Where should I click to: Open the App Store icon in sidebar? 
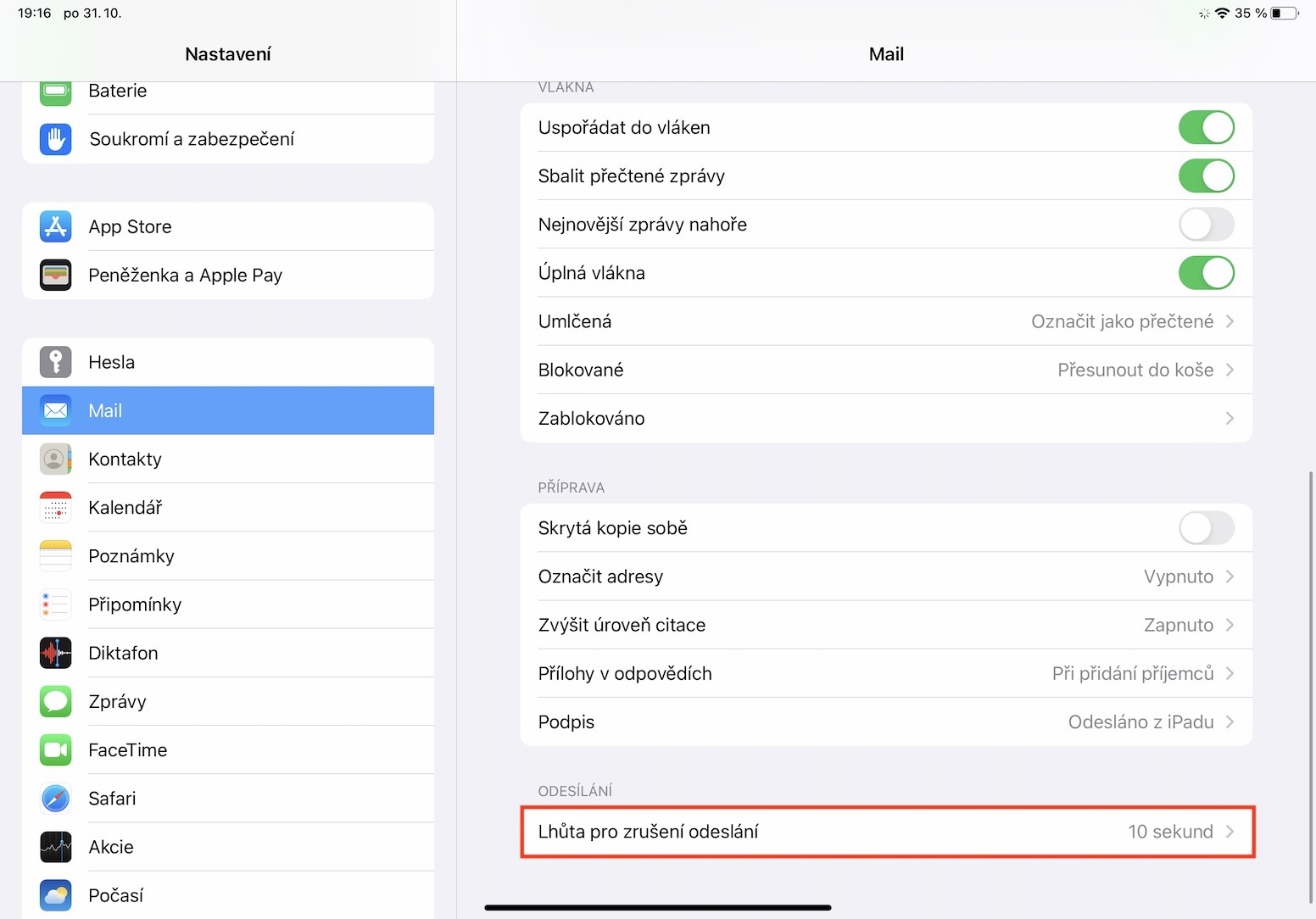[56, 226]
